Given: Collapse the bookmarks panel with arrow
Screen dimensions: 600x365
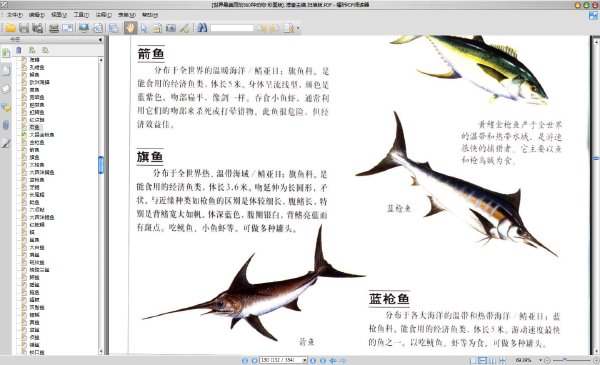Looking at the screenshot, I should (x=100, y=40).
